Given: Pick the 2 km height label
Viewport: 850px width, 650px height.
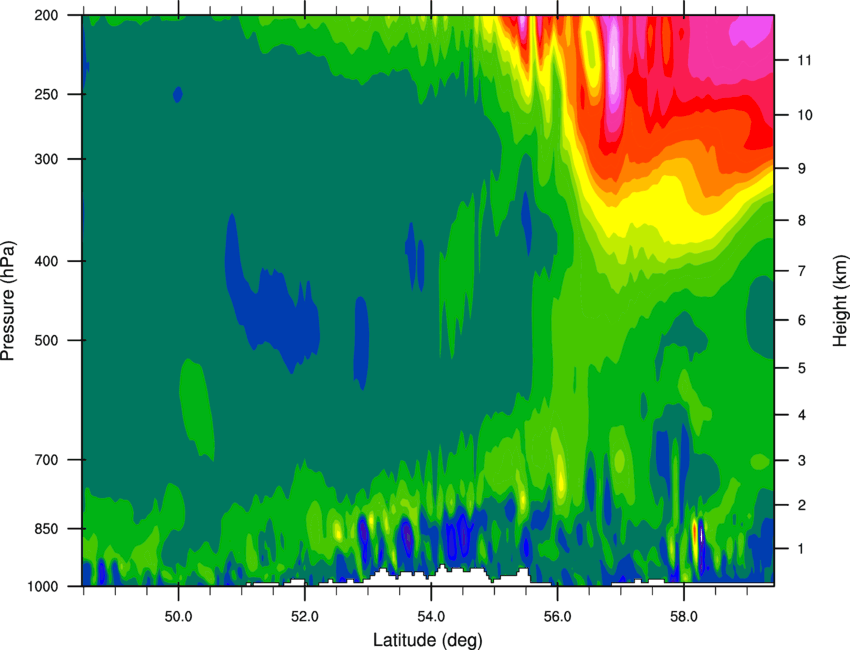Looking at the screenshot, I should tap(802, 505).
